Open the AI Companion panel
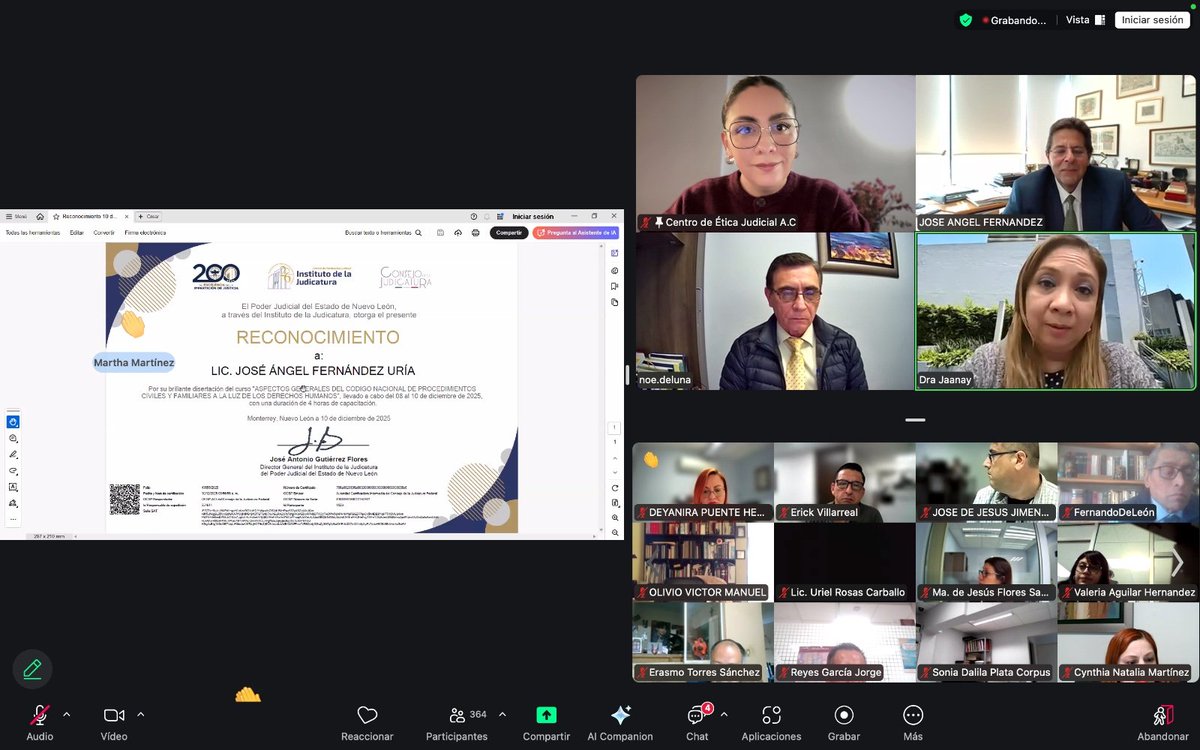The image size is (1200, 750). tap(620, 721)
